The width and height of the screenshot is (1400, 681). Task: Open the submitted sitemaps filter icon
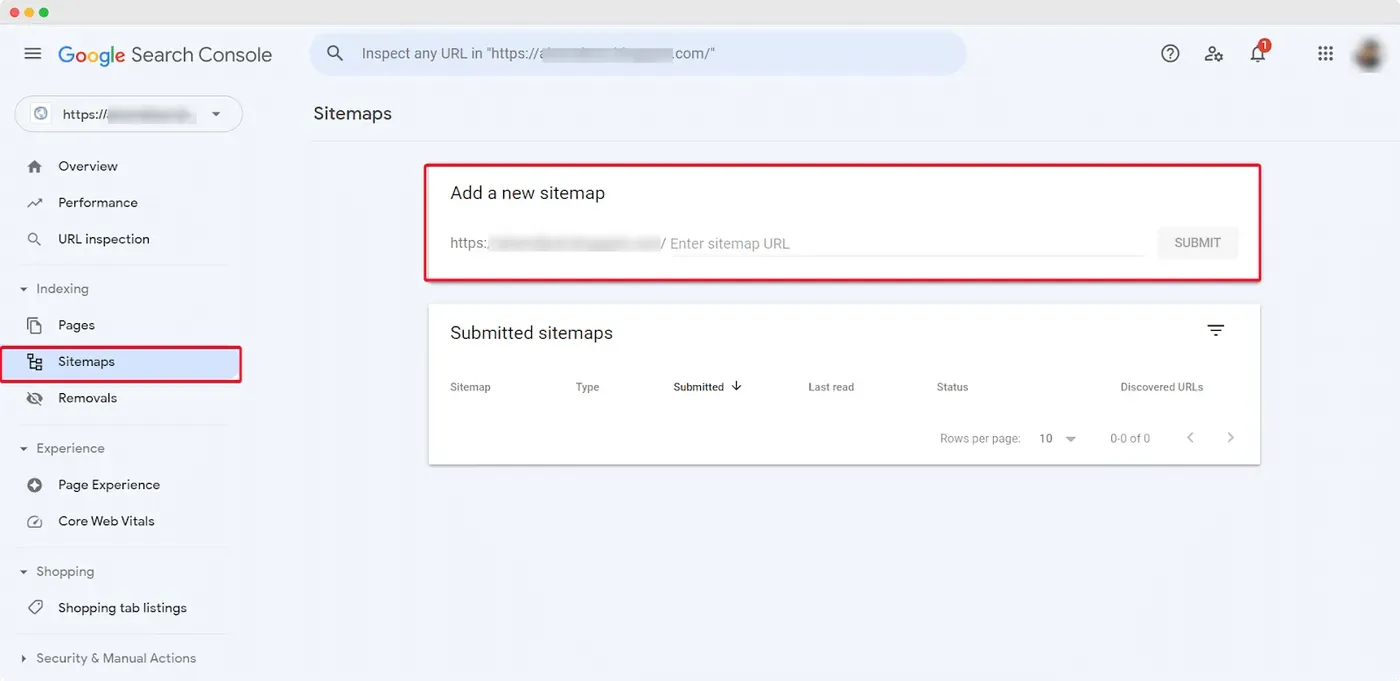click(x=1216, y=330)
